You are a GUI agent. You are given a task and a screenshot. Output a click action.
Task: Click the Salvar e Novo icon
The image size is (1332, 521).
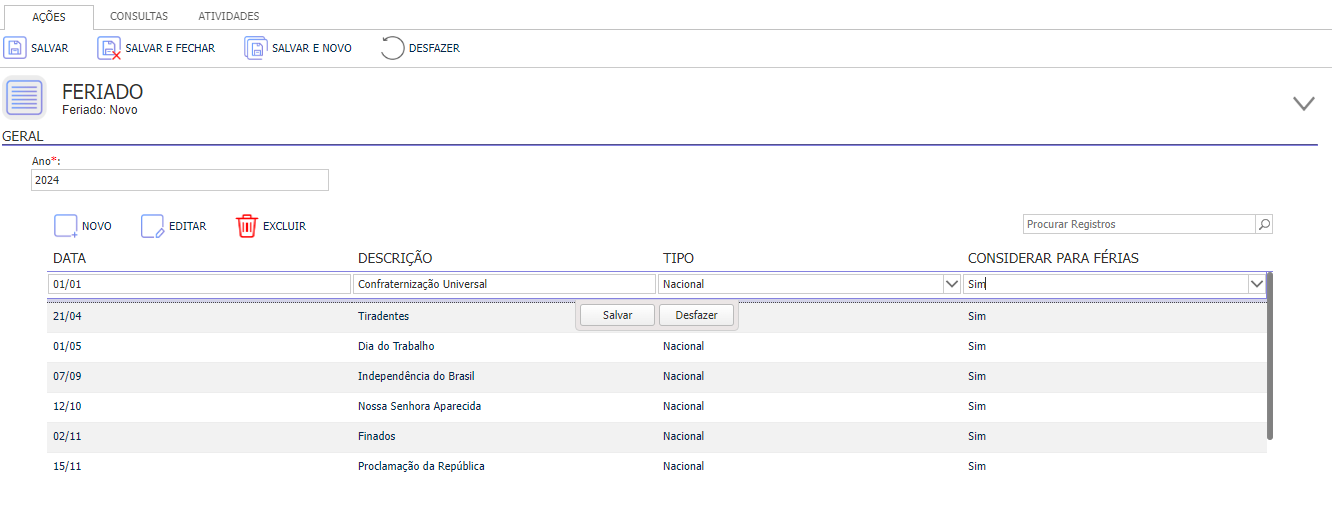coord(256,48)
